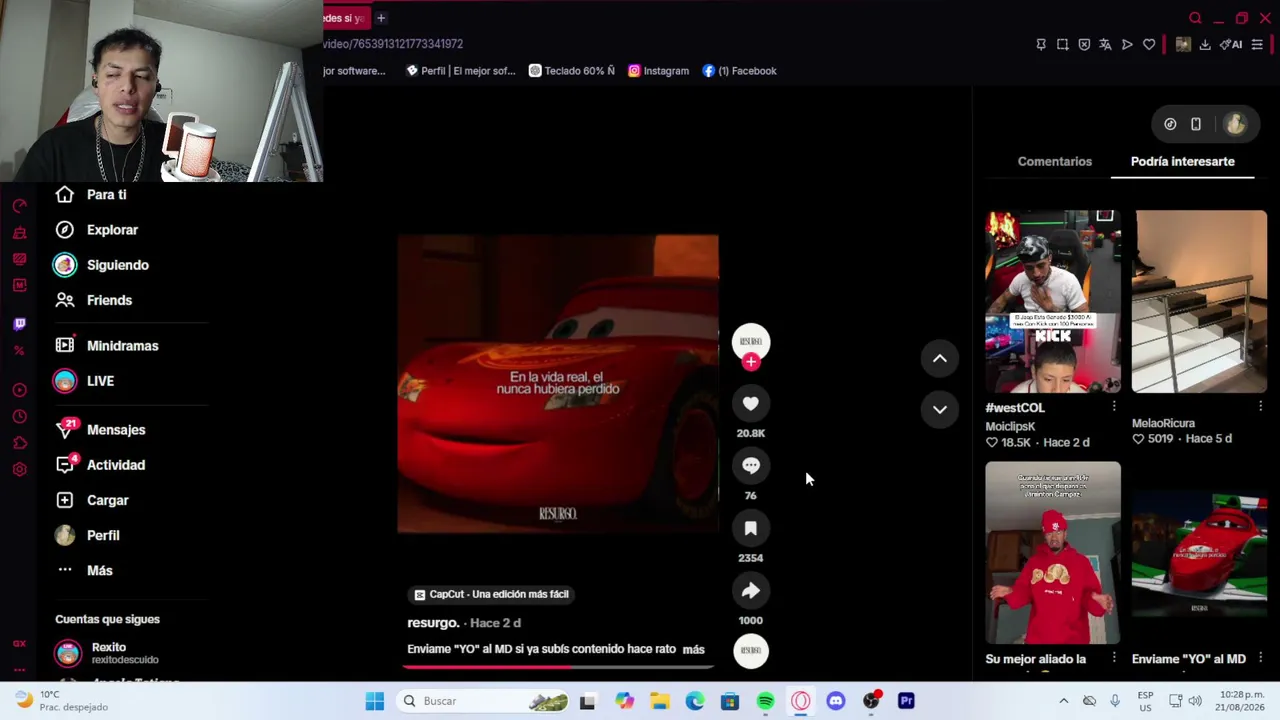
Task: Open the history clock in the browser sidebar
Action: (x=19, y=417)
